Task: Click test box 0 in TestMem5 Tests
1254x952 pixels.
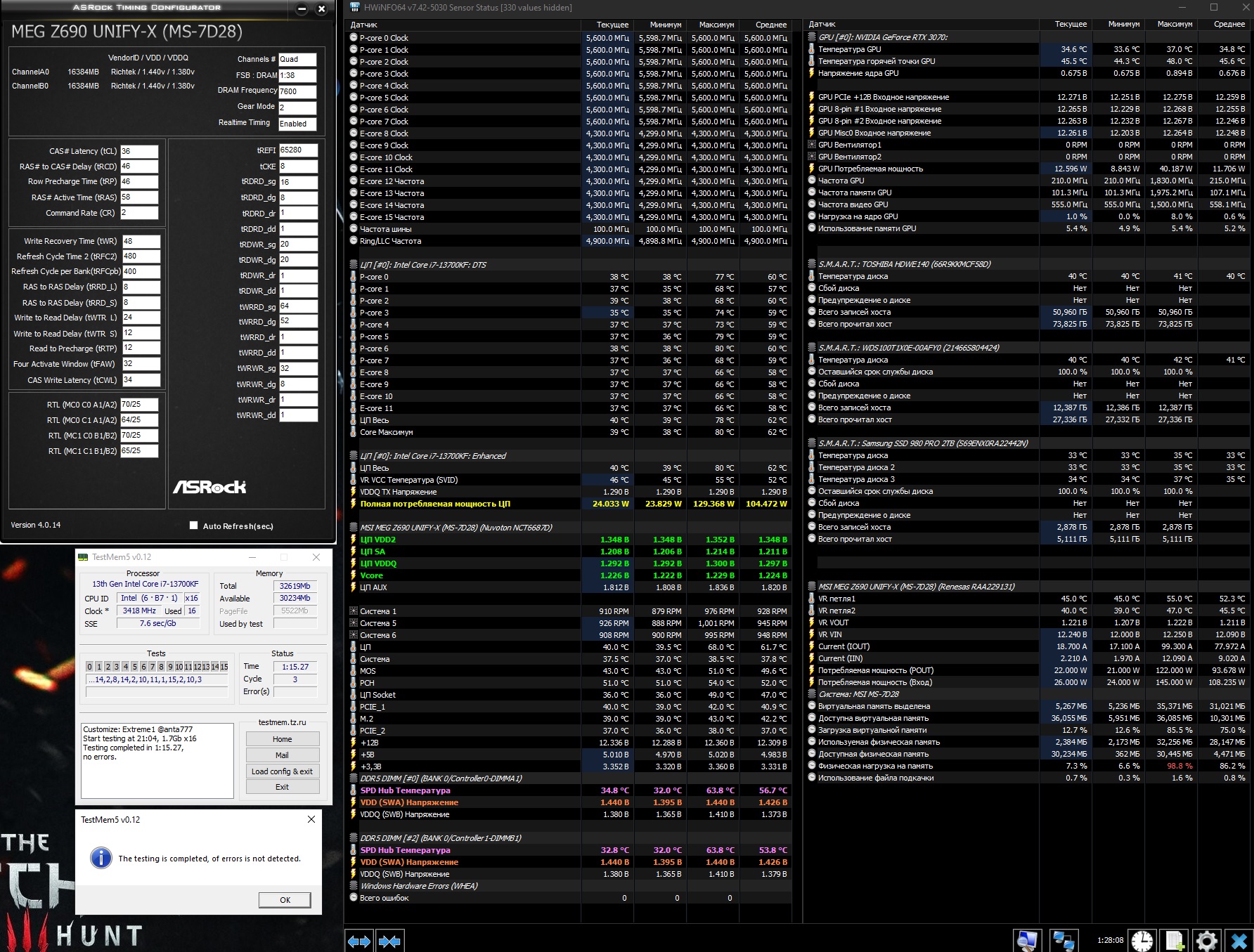Action: point(89,667)
